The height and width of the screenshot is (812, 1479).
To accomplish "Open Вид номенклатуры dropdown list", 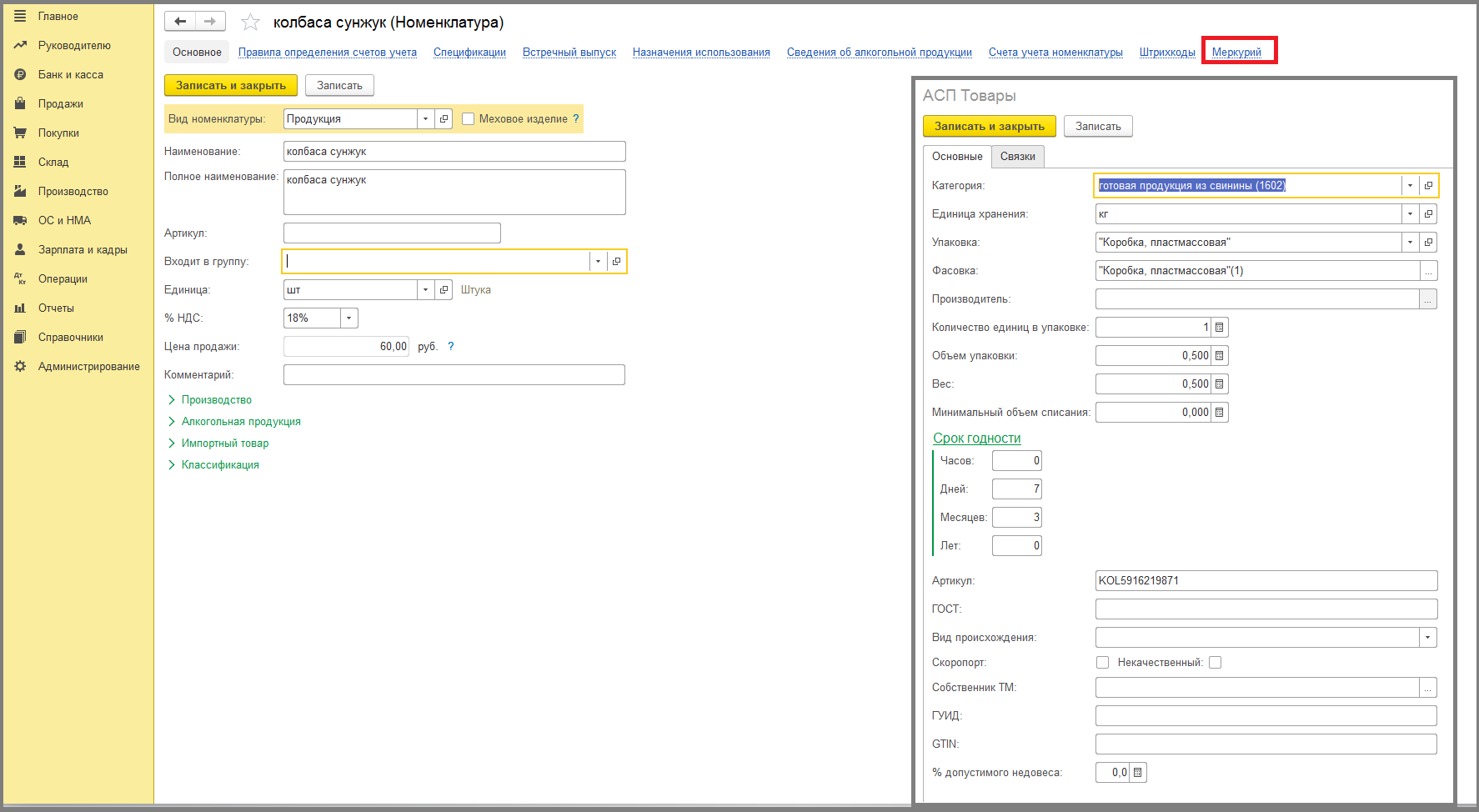I will (425, 119).
